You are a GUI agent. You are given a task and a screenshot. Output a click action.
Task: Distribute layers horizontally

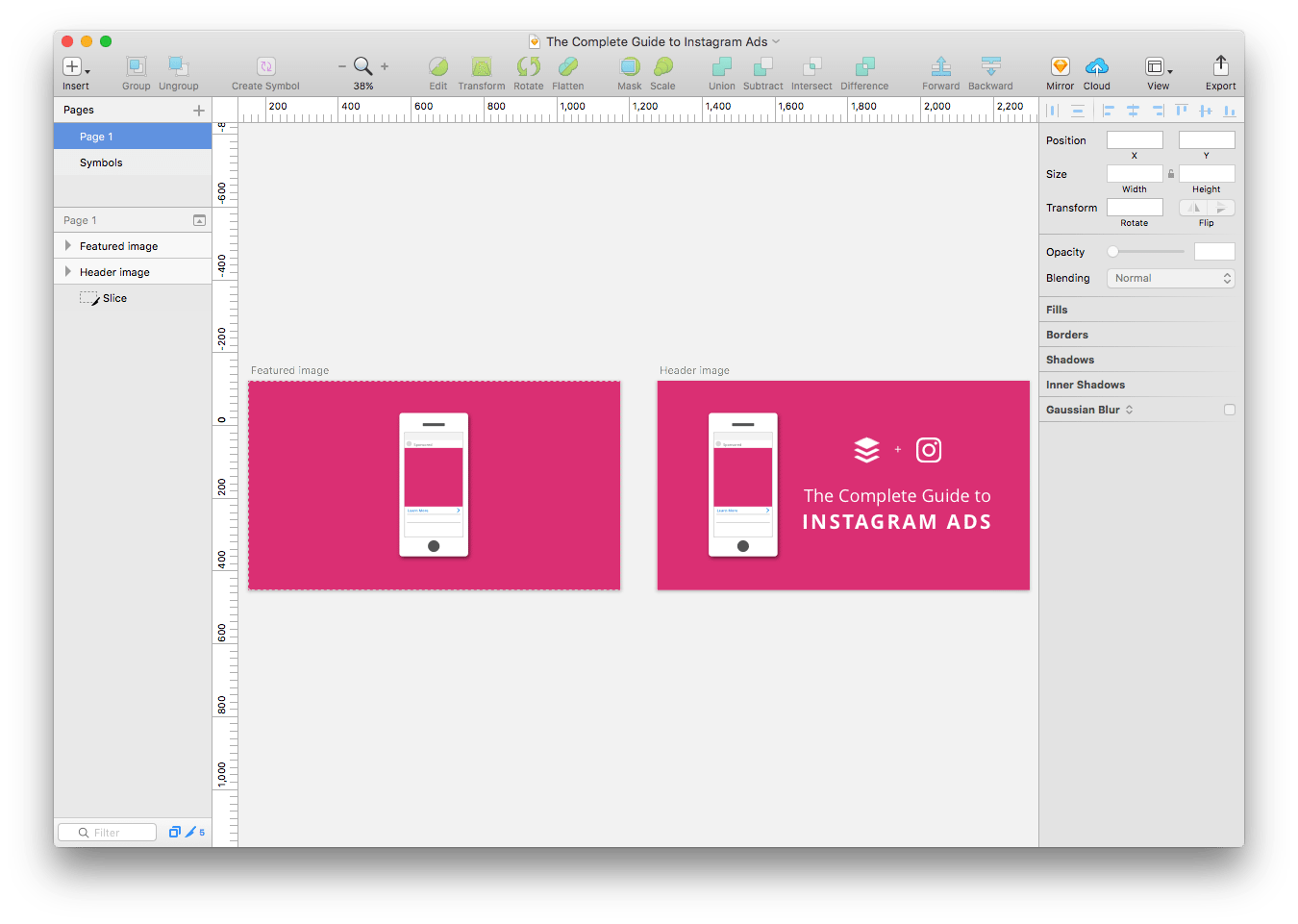[x=1052, y=111]
